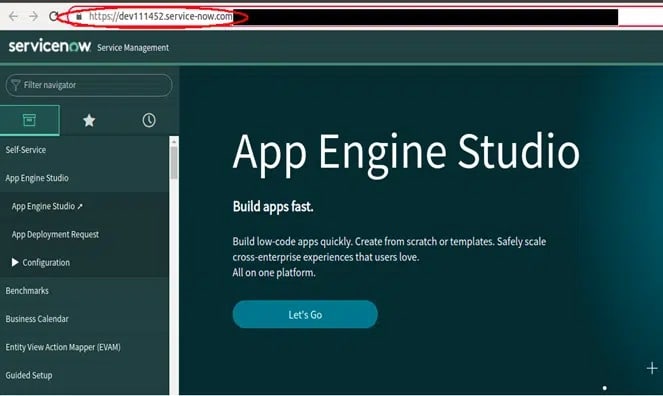This screenshot has width=663, height=396.
Task: Click the funnel icon in Filter navigator
Action: coord(15,85)
